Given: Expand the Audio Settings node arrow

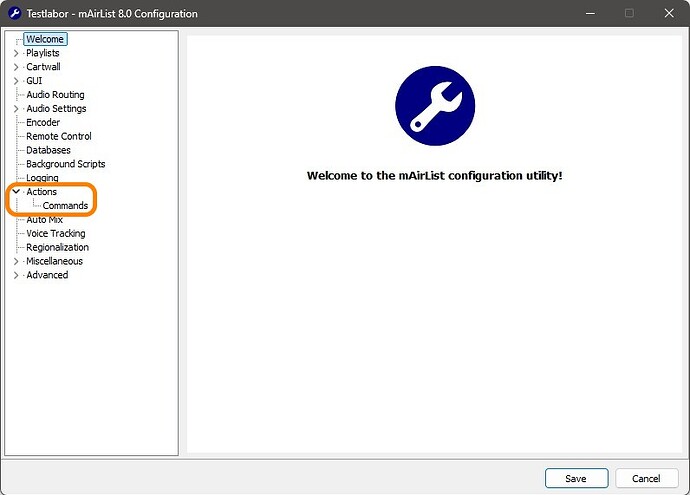Looking at the screenshot, I should coord(16,109).
